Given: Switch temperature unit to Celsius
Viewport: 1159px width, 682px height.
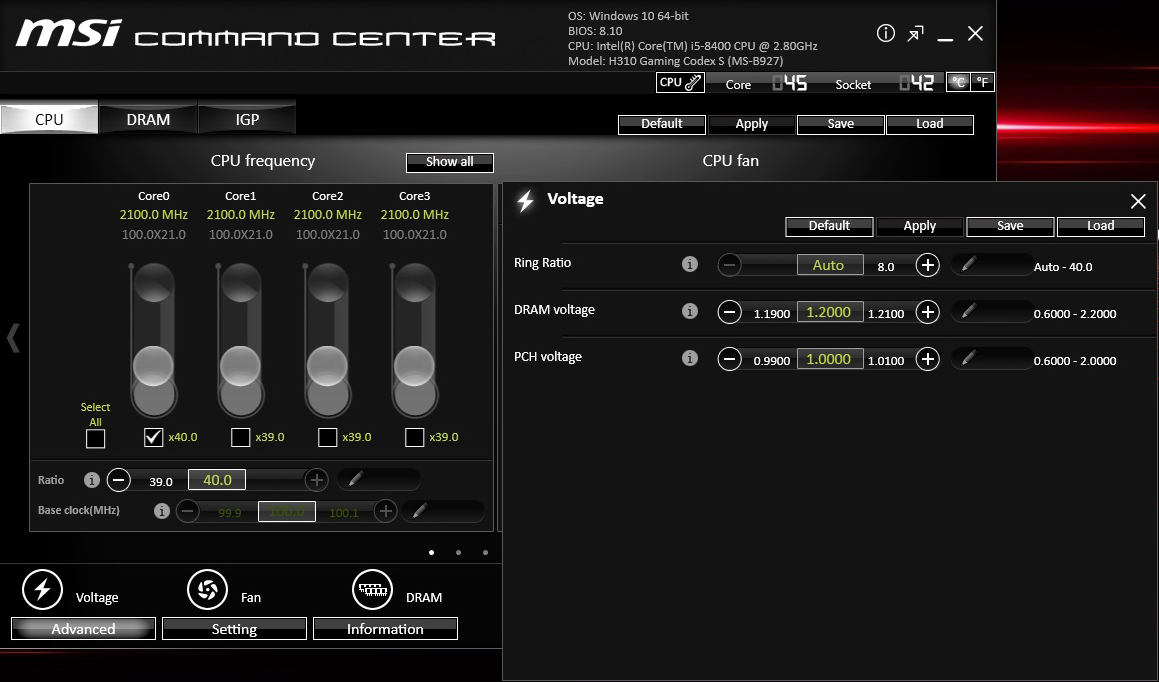Looking at the screenshot, I should 958,82.
